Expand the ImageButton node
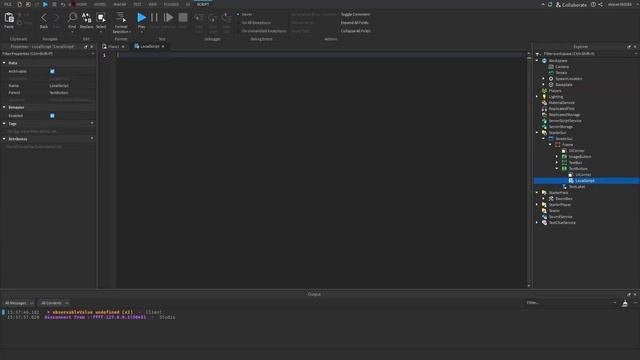This screenshot has height=360, width=640. (x=557, y=157)
